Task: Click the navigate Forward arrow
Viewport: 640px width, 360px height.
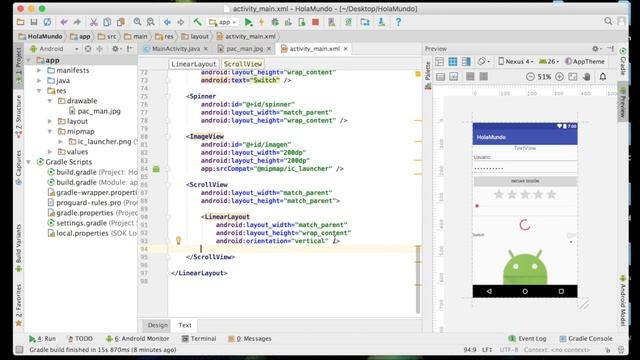Action: point(180,22)
